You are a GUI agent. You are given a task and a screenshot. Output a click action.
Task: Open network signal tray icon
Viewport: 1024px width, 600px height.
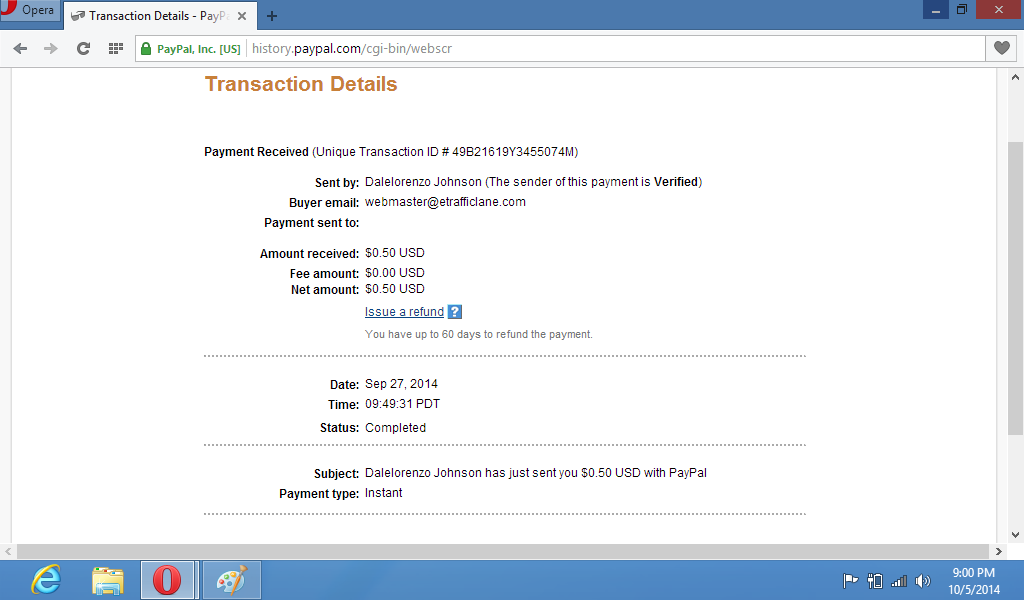tap(899, 580)
